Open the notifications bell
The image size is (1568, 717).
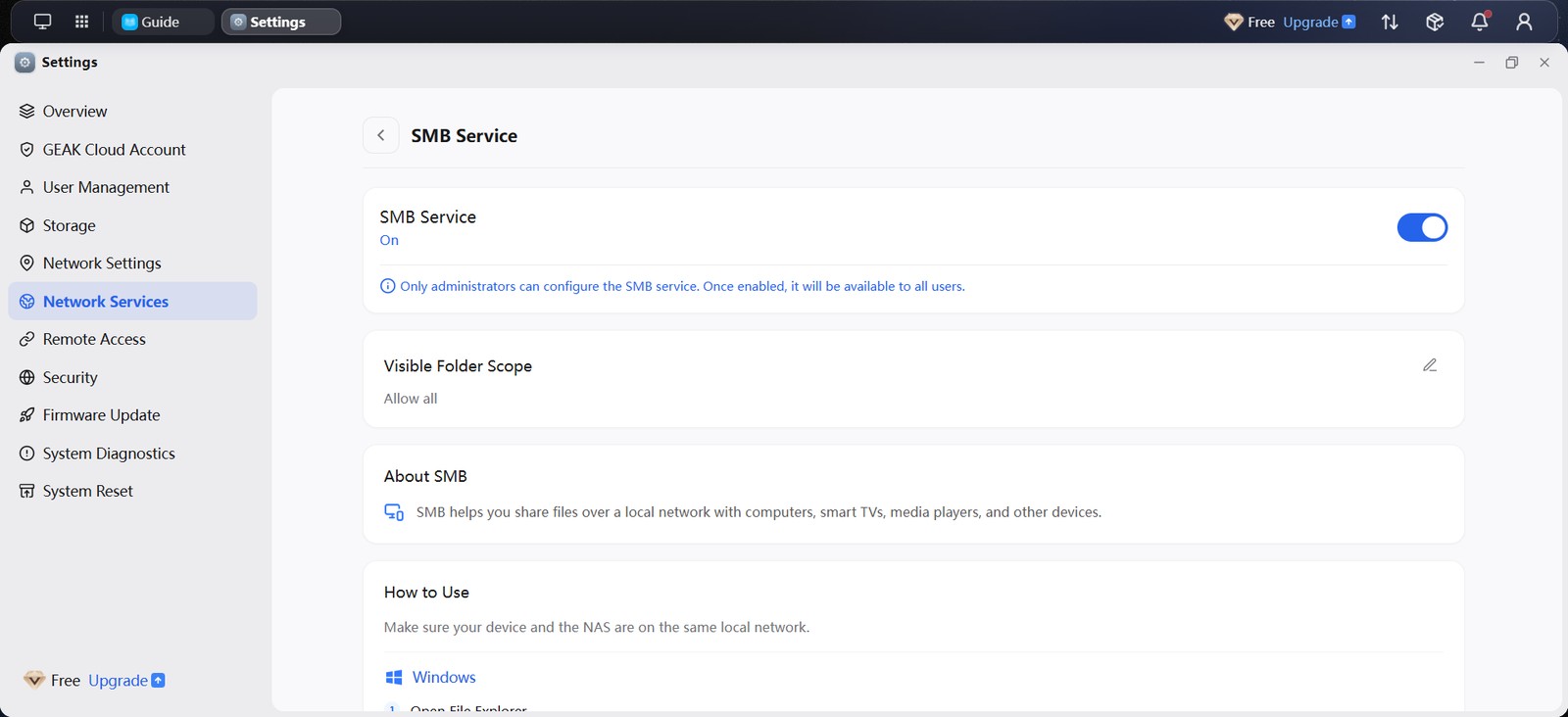tap(1480, 22)
